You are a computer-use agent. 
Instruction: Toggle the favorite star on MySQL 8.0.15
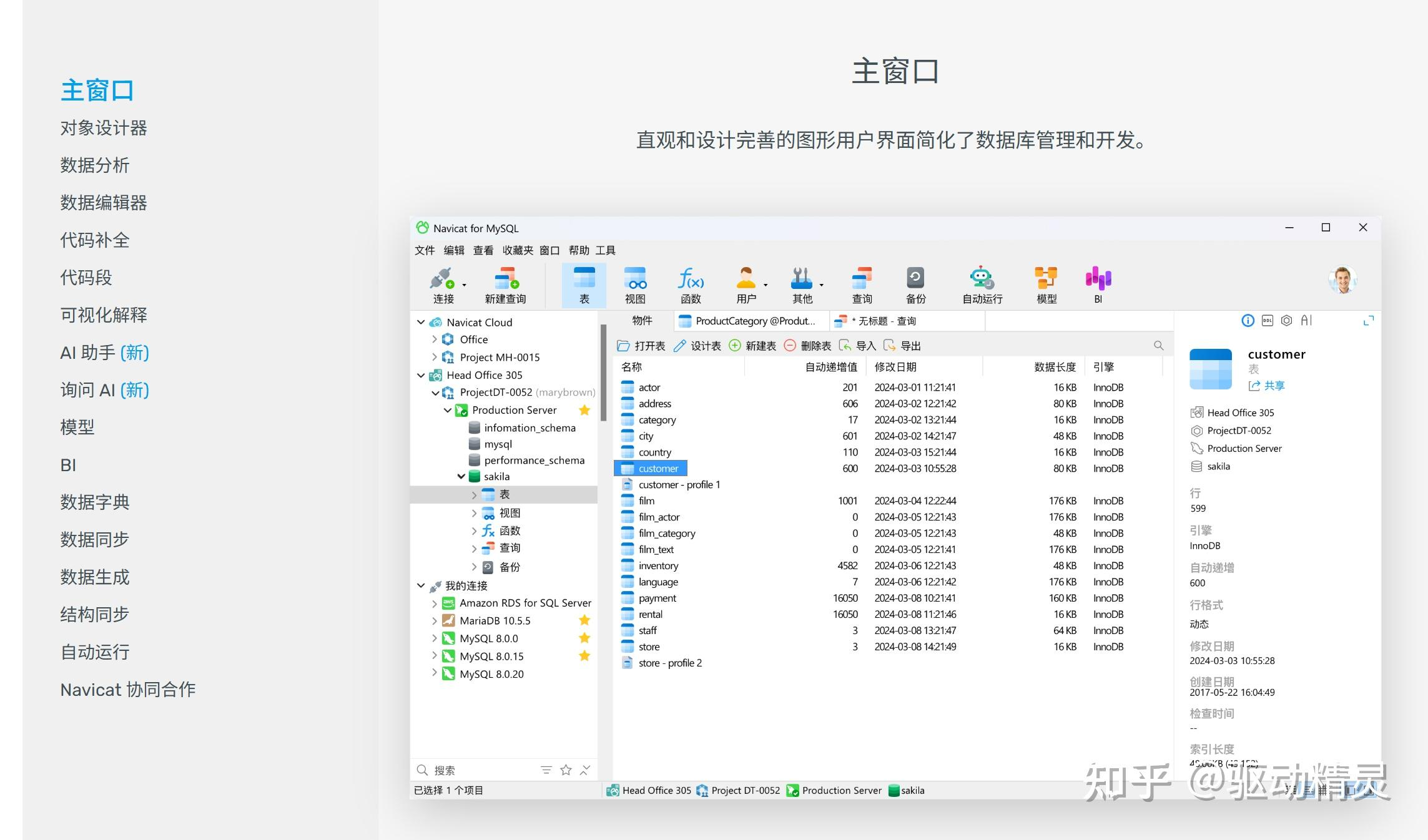(x=584, y=656)
